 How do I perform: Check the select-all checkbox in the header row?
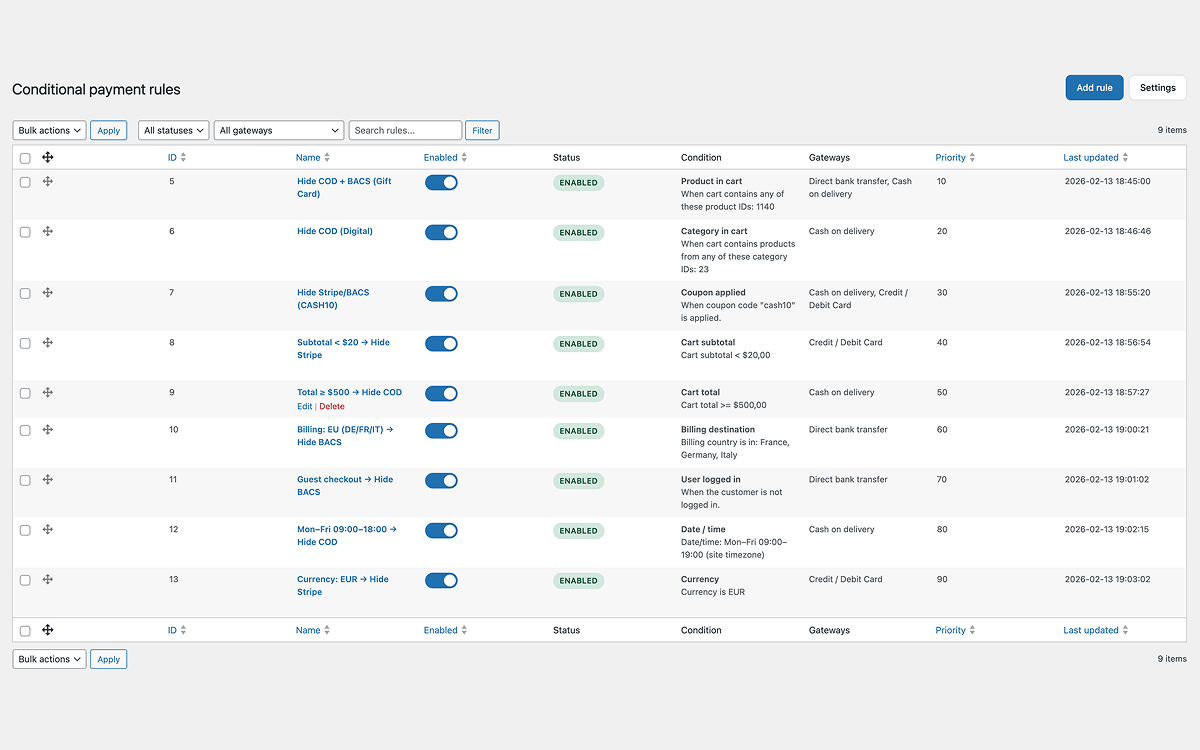click(x=25, y=157)
